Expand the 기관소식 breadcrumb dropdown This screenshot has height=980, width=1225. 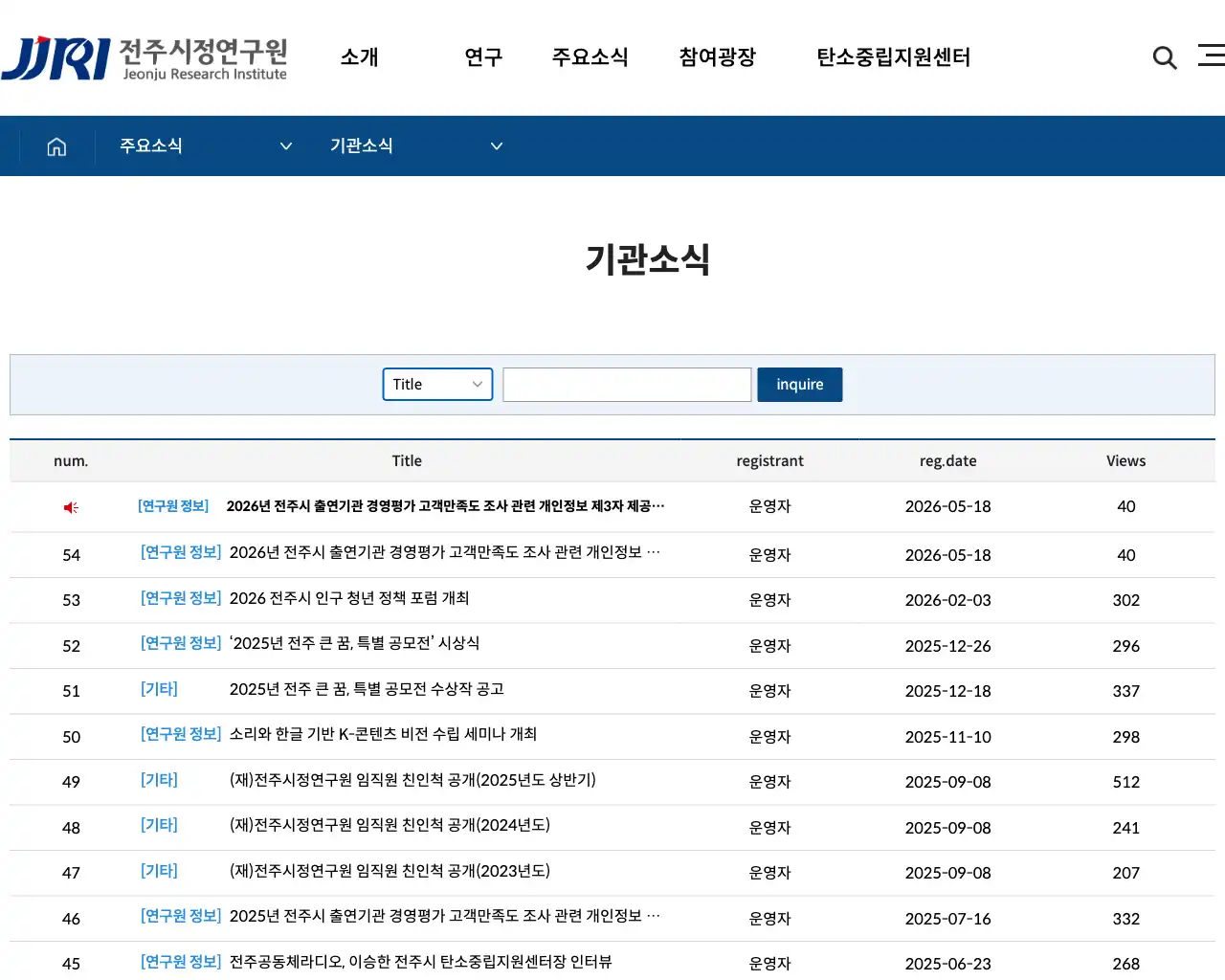pyautogui.click(x=415, y=145)
